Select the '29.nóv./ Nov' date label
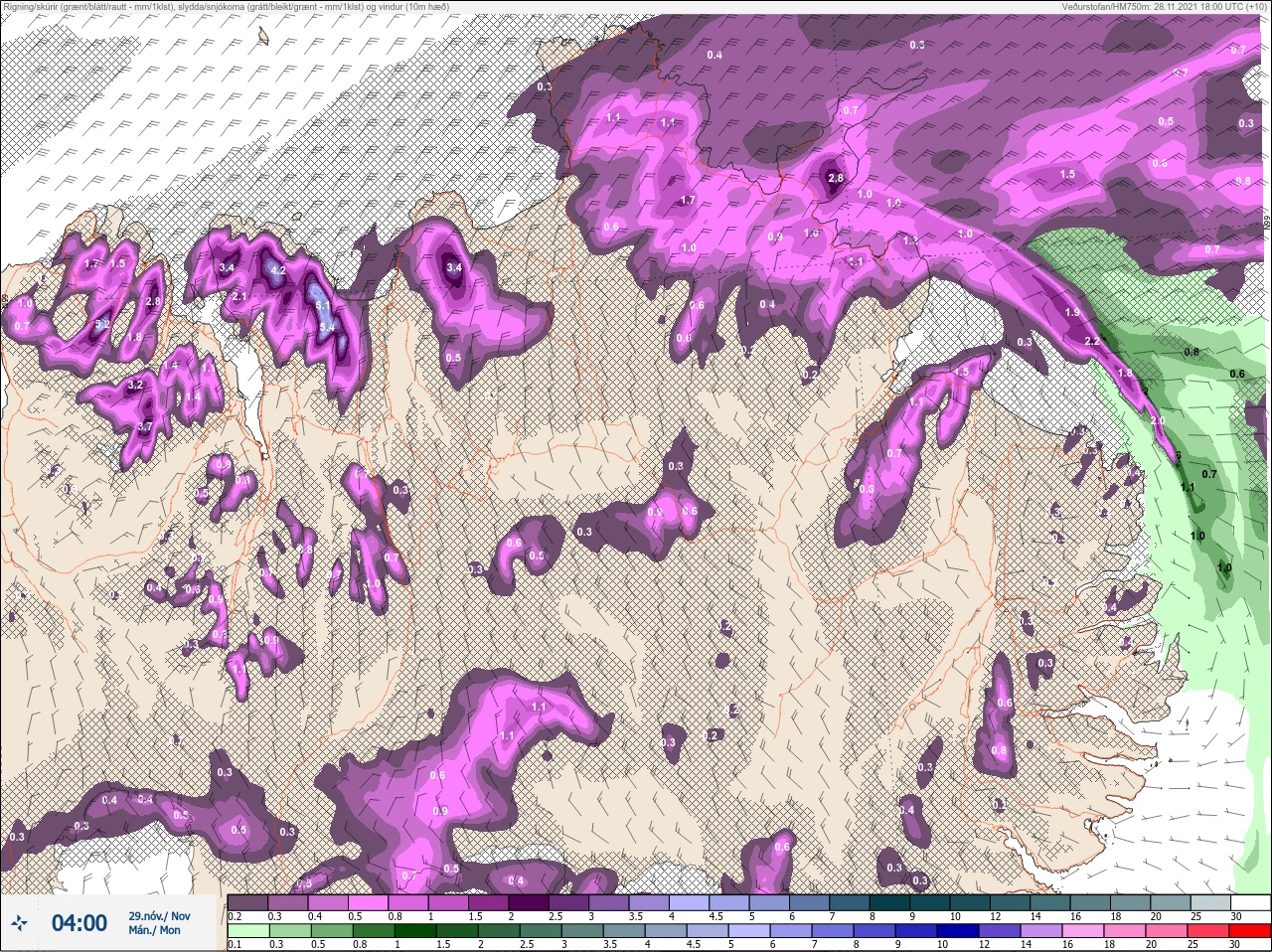 click(159, 915)
